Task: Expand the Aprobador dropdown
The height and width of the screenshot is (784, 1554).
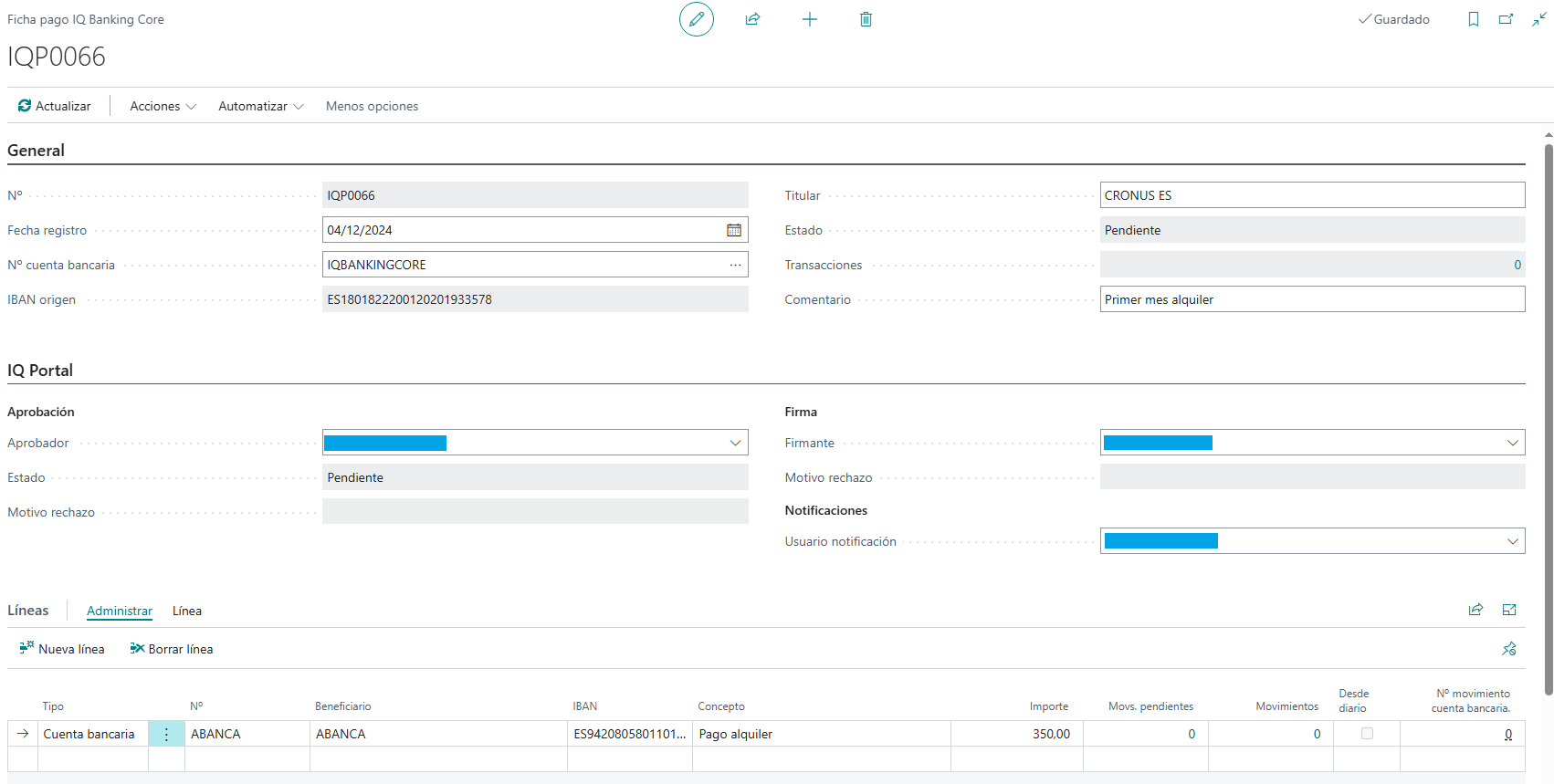Action: [735, 443]
